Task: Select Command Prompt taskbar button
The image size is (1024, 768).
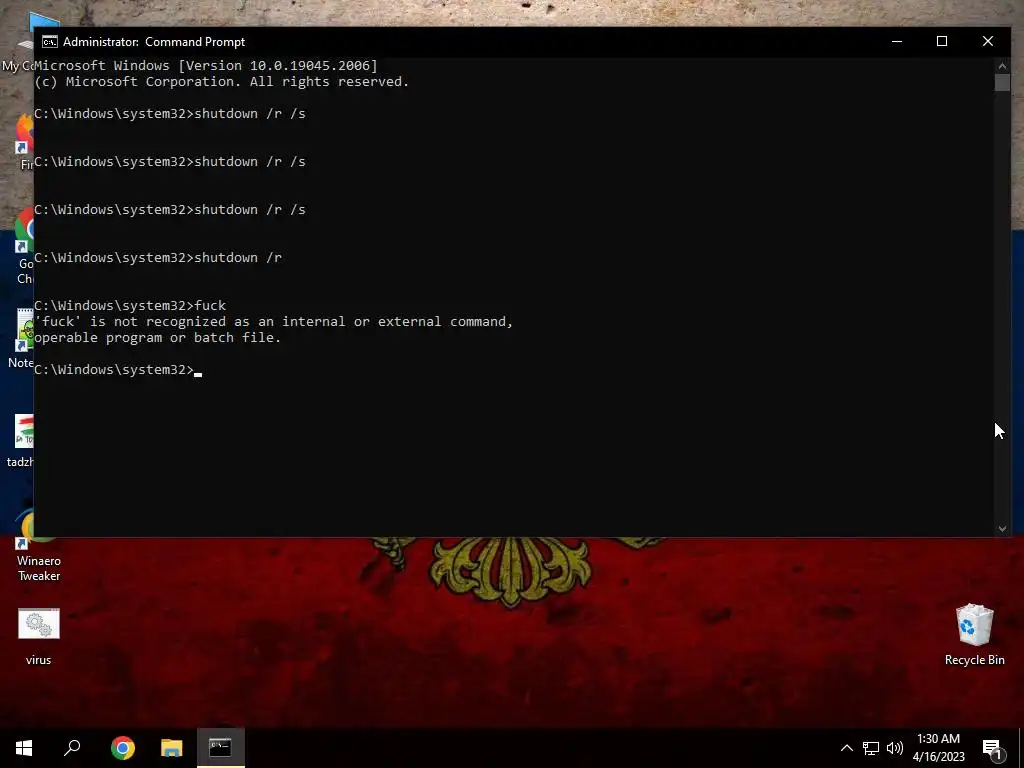Action: coord(221,748)
